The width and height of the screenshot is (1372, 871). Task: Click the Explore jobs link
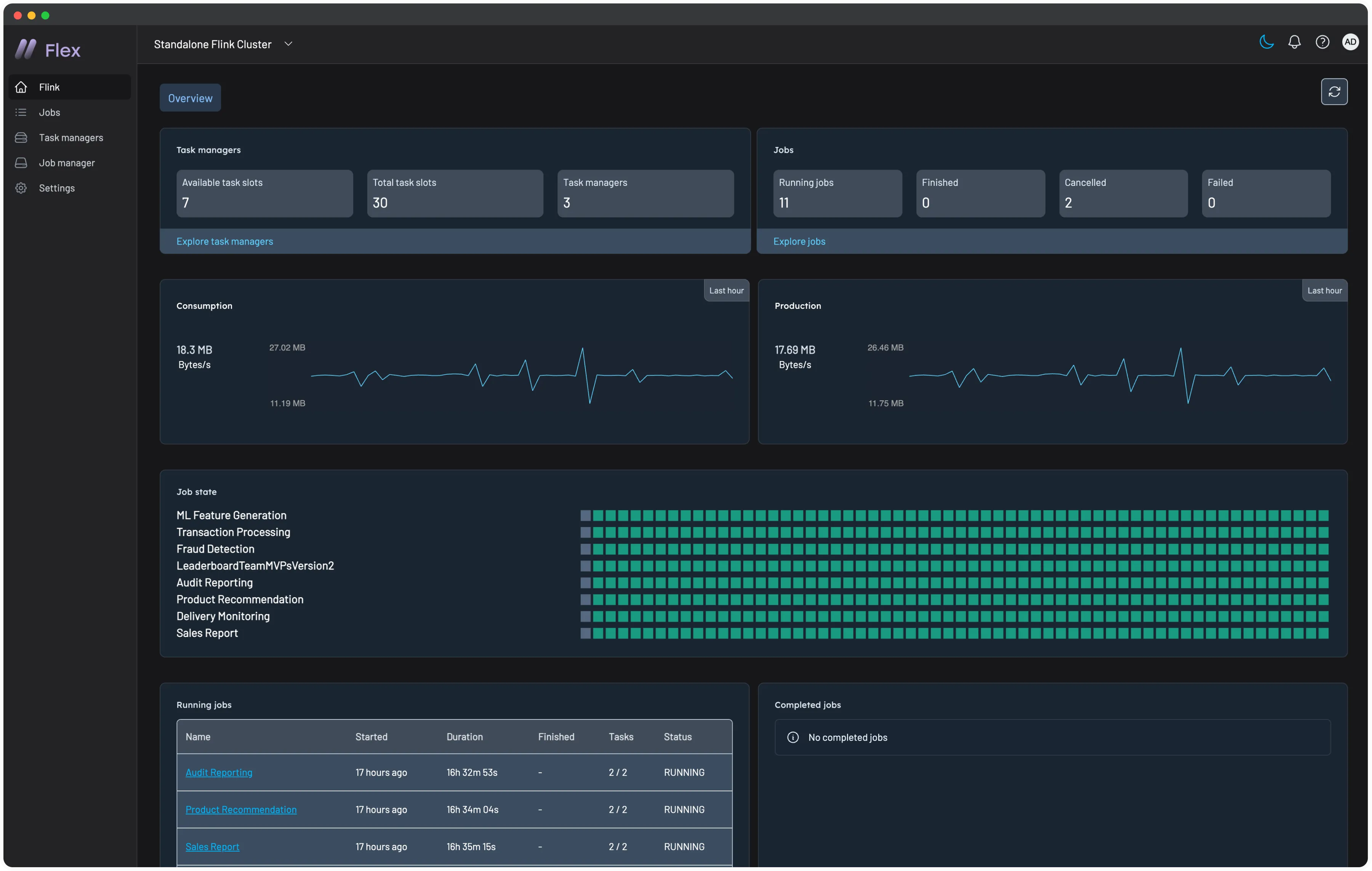click(x=799, y=241)
